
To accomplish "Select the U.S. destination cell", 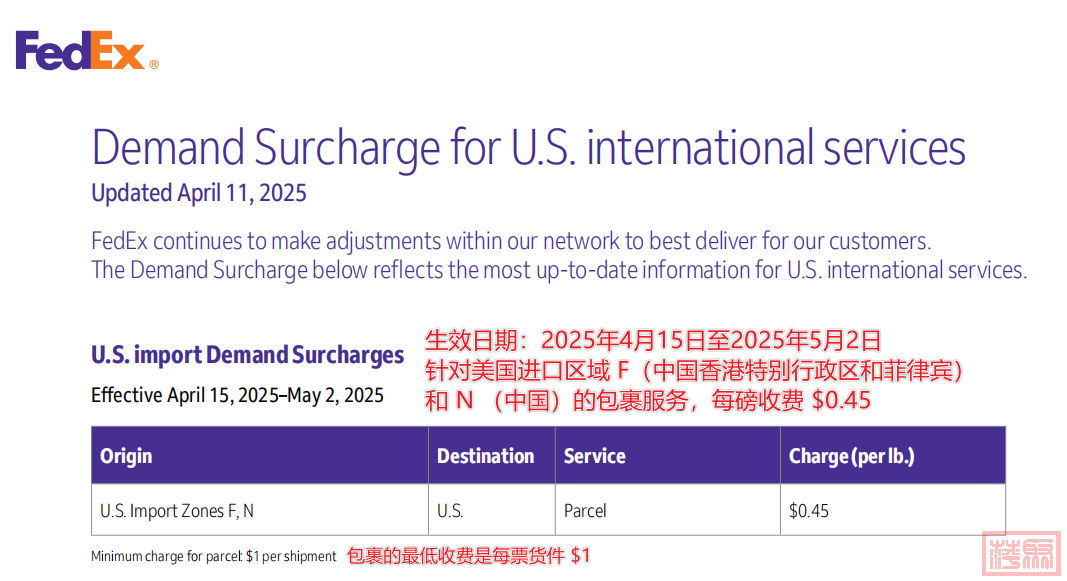I will coord(492,510).
